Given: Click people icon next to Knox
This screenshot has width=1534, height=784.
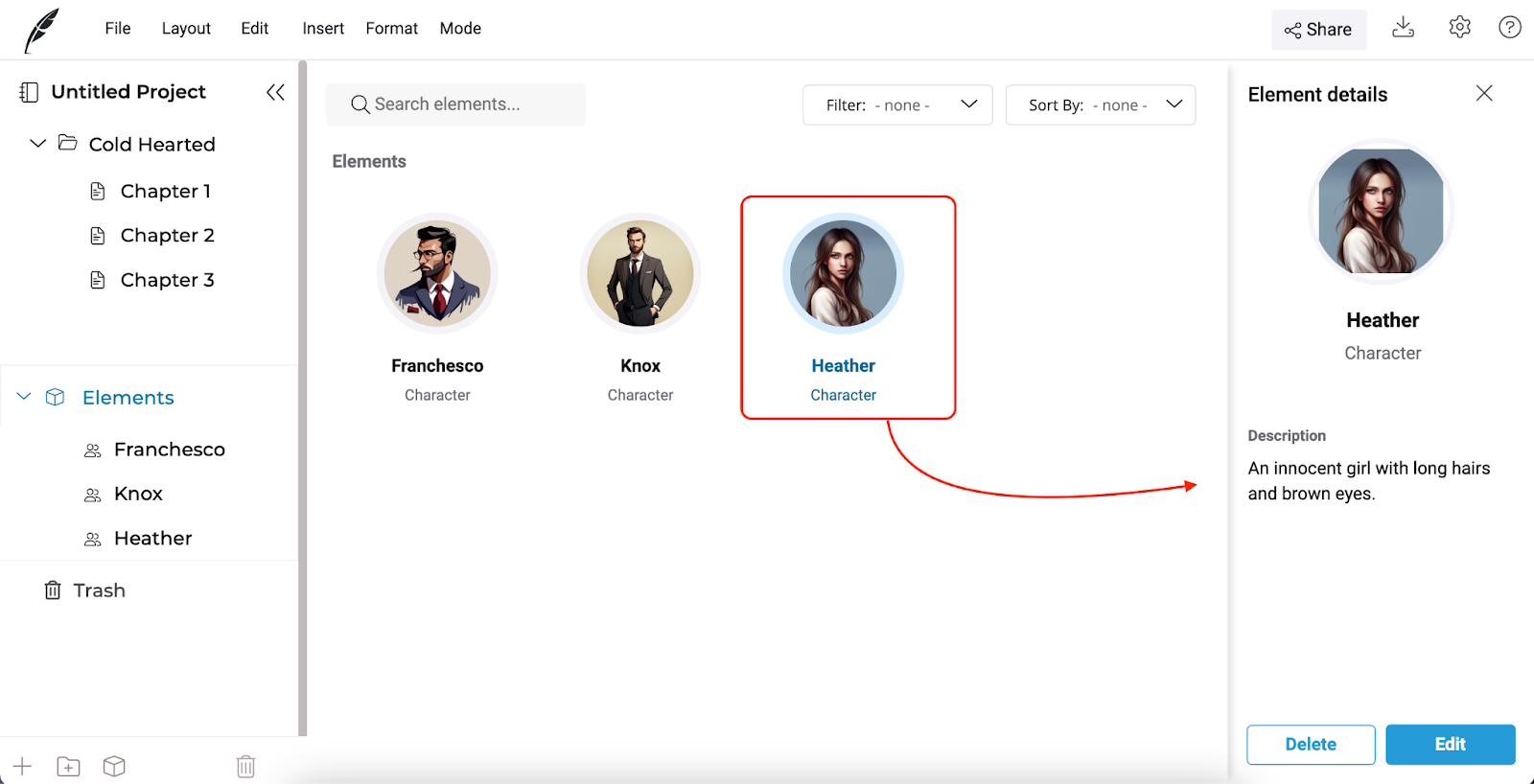Looking at the screenshot, I should (x=93, y=495).
